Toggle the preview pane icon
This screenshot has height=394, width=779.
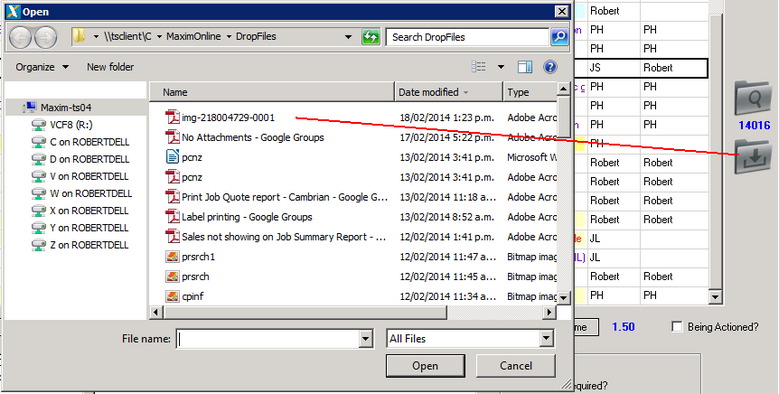pyautogui.click(x=525, y=67)
